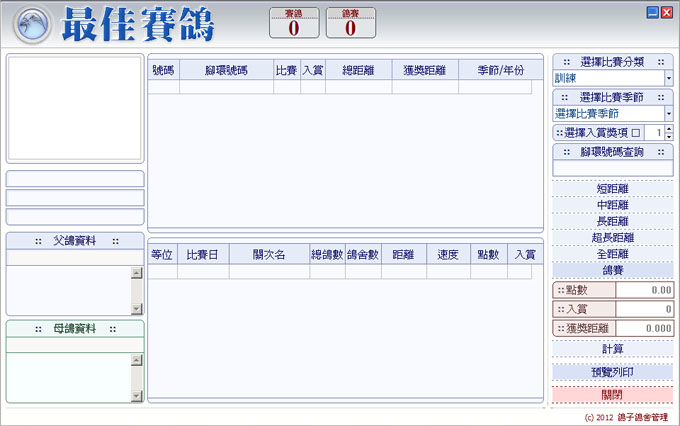
Task: Click the 點數 value field
Action: tap(644, 290)
